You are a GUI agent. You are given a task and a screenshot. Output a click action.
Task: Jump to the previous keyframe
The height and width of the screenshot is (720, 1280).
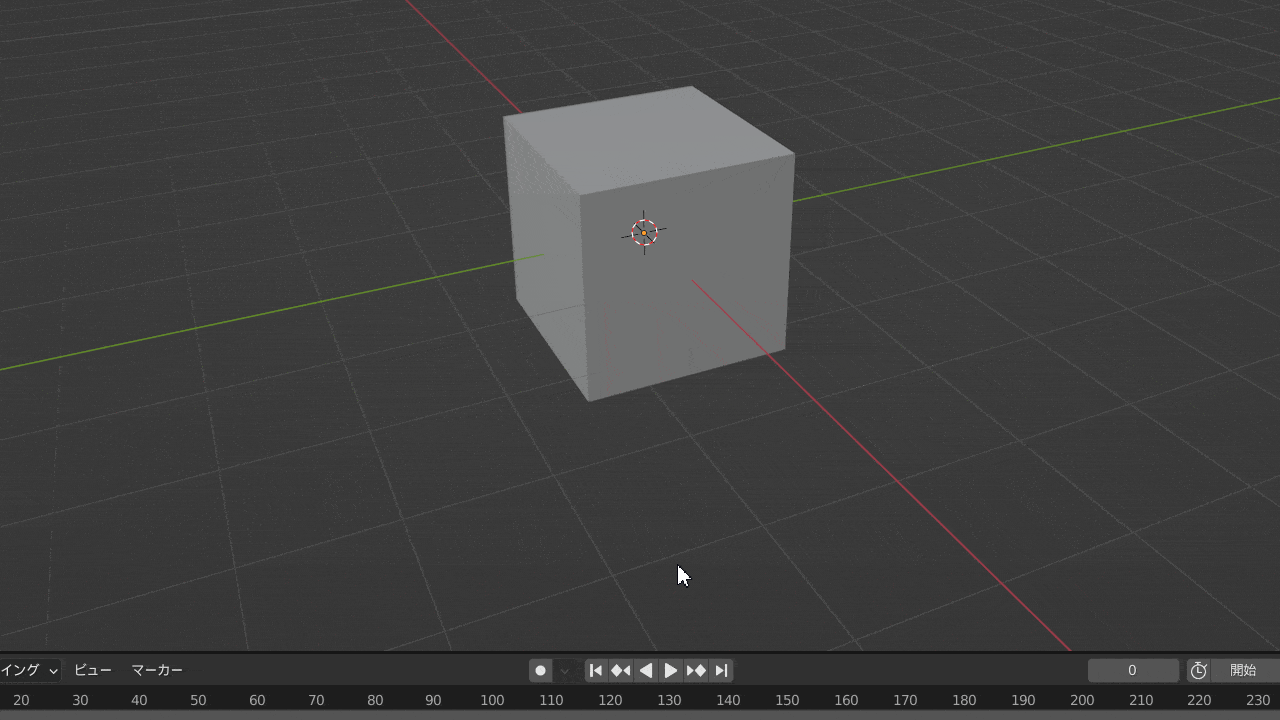pyautogui.click(x=620, y=670)
